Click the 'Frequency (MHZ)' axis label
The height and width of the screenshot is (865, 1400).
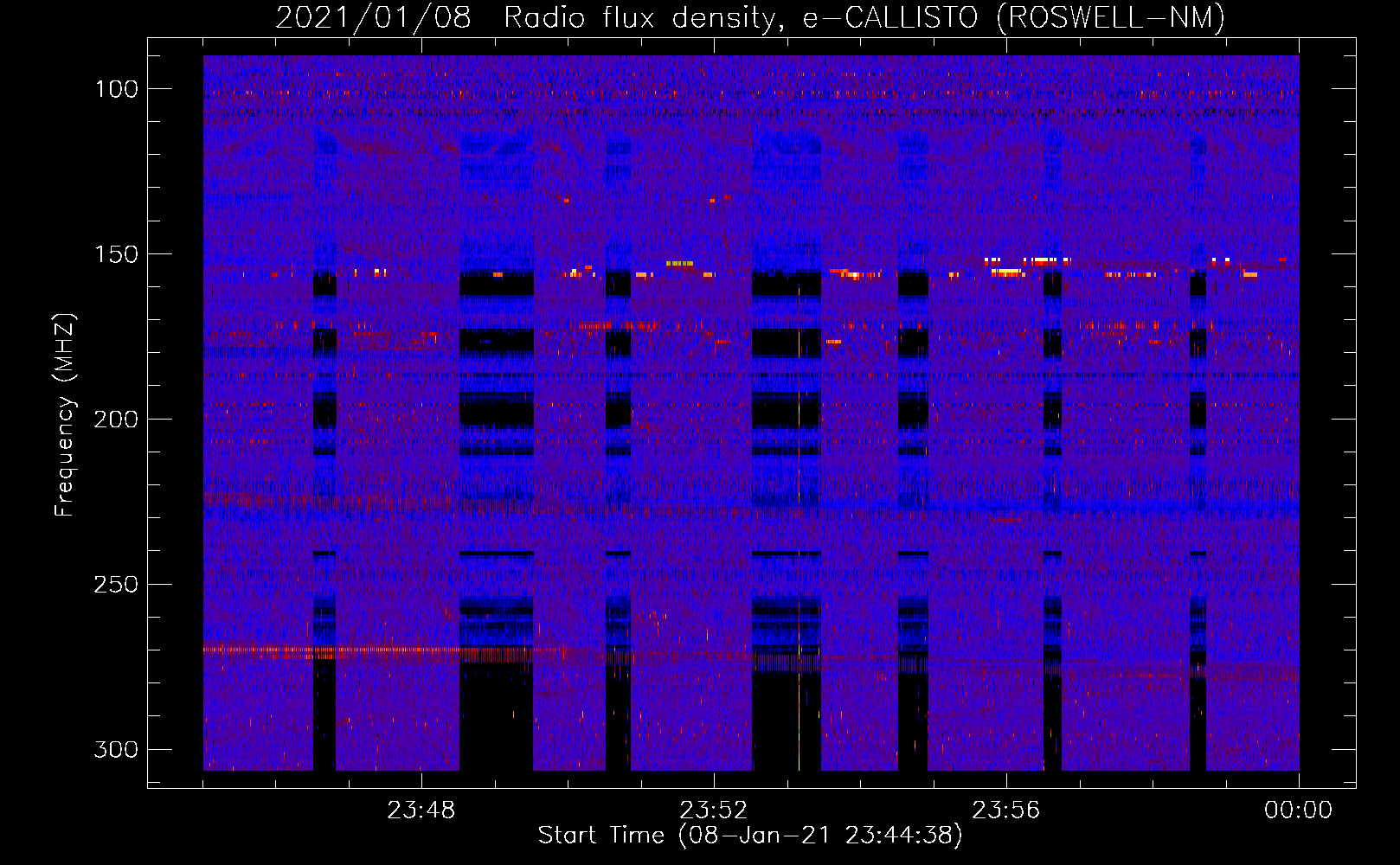[x=65, y=415]
